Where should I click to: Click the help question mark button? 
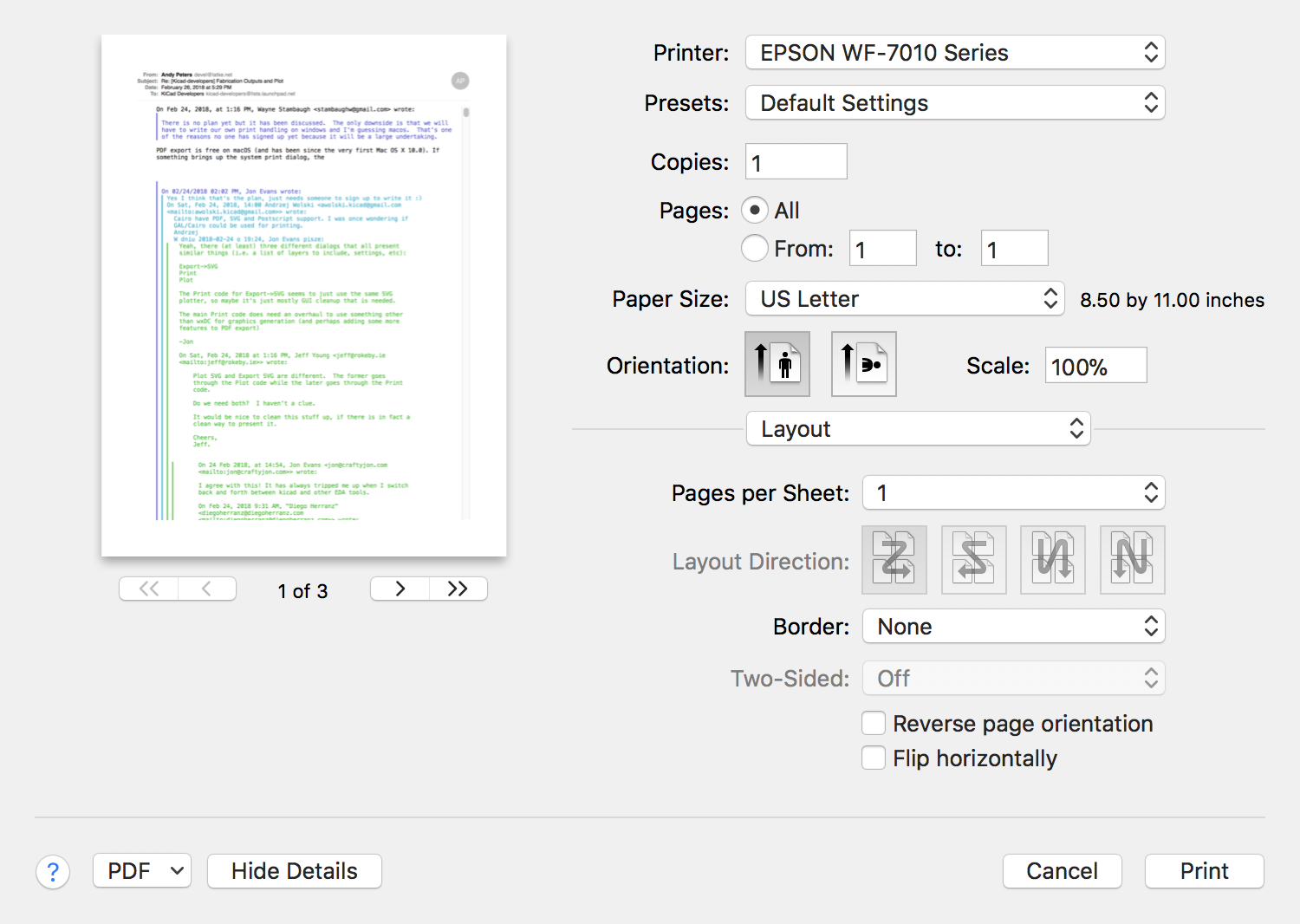53,872
